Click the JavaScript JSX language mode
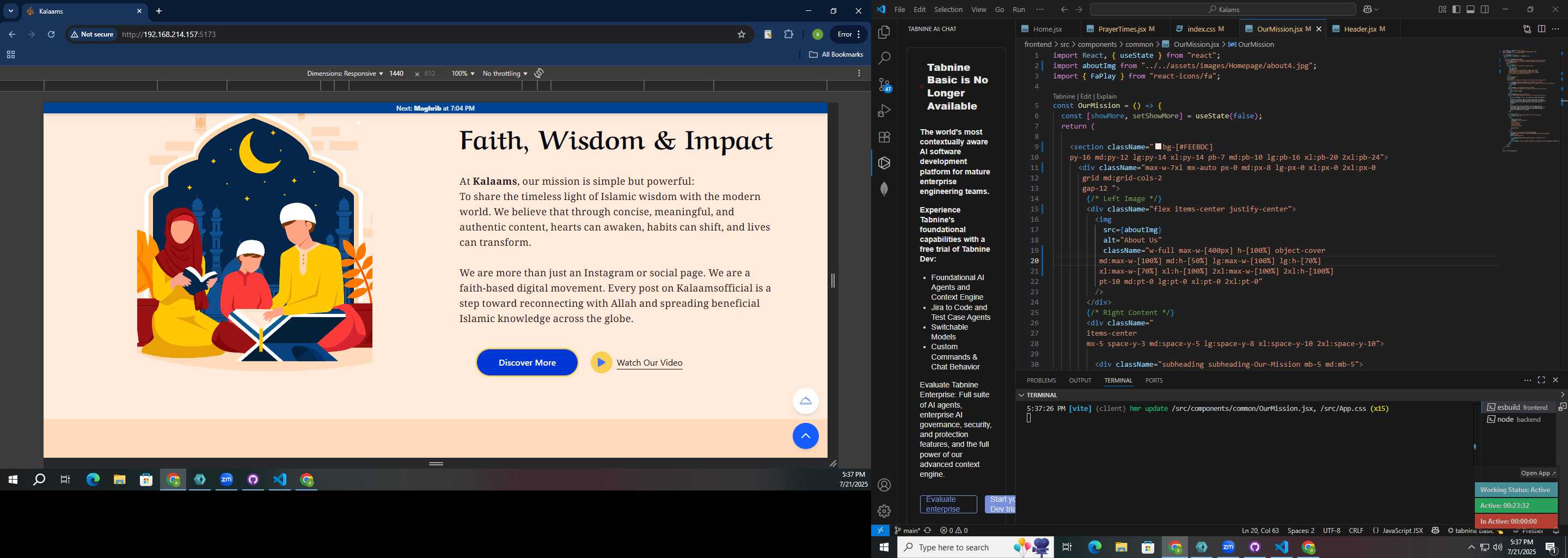Image resolution: width=1568 pixels, height=558 pixels. click(1402, 531)
